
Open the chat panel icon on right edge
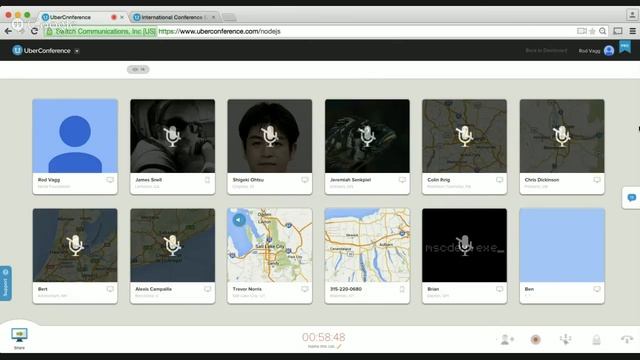point(631,198)
